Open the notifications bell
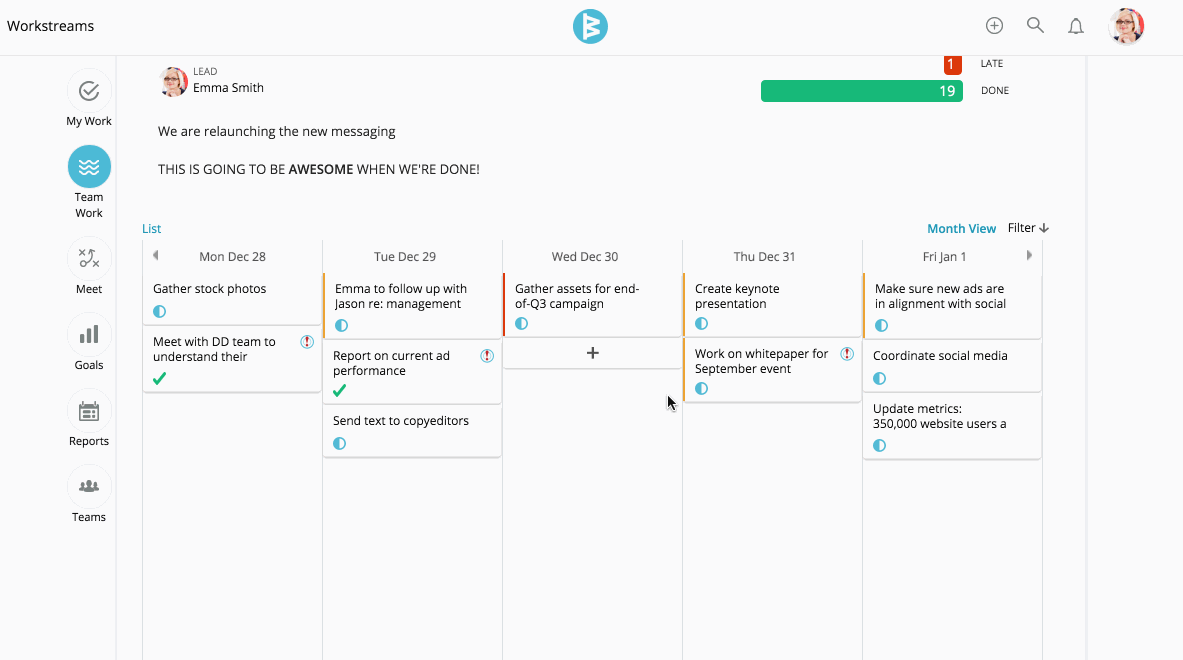Screen dimensions: 1183x660 pyautogui.click(x=1076, y=25)
